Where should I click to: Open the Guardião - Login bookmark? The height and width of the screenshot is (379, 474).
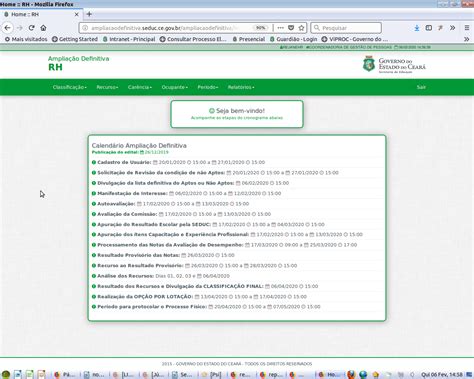[293, 39]
